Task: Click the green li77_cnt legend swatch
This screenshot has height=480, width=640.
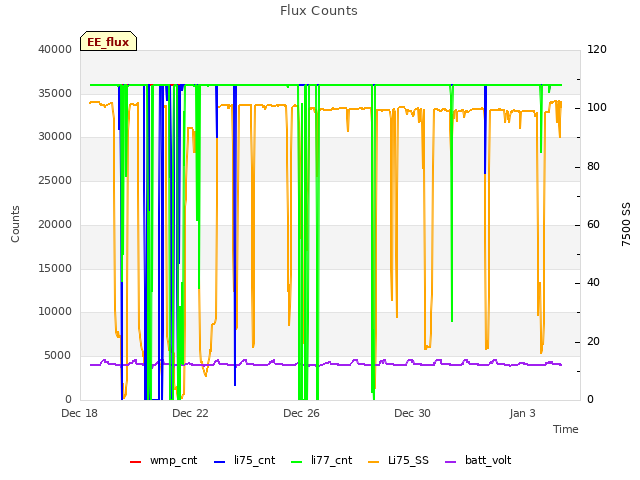Action: click(x=297, y=461)
